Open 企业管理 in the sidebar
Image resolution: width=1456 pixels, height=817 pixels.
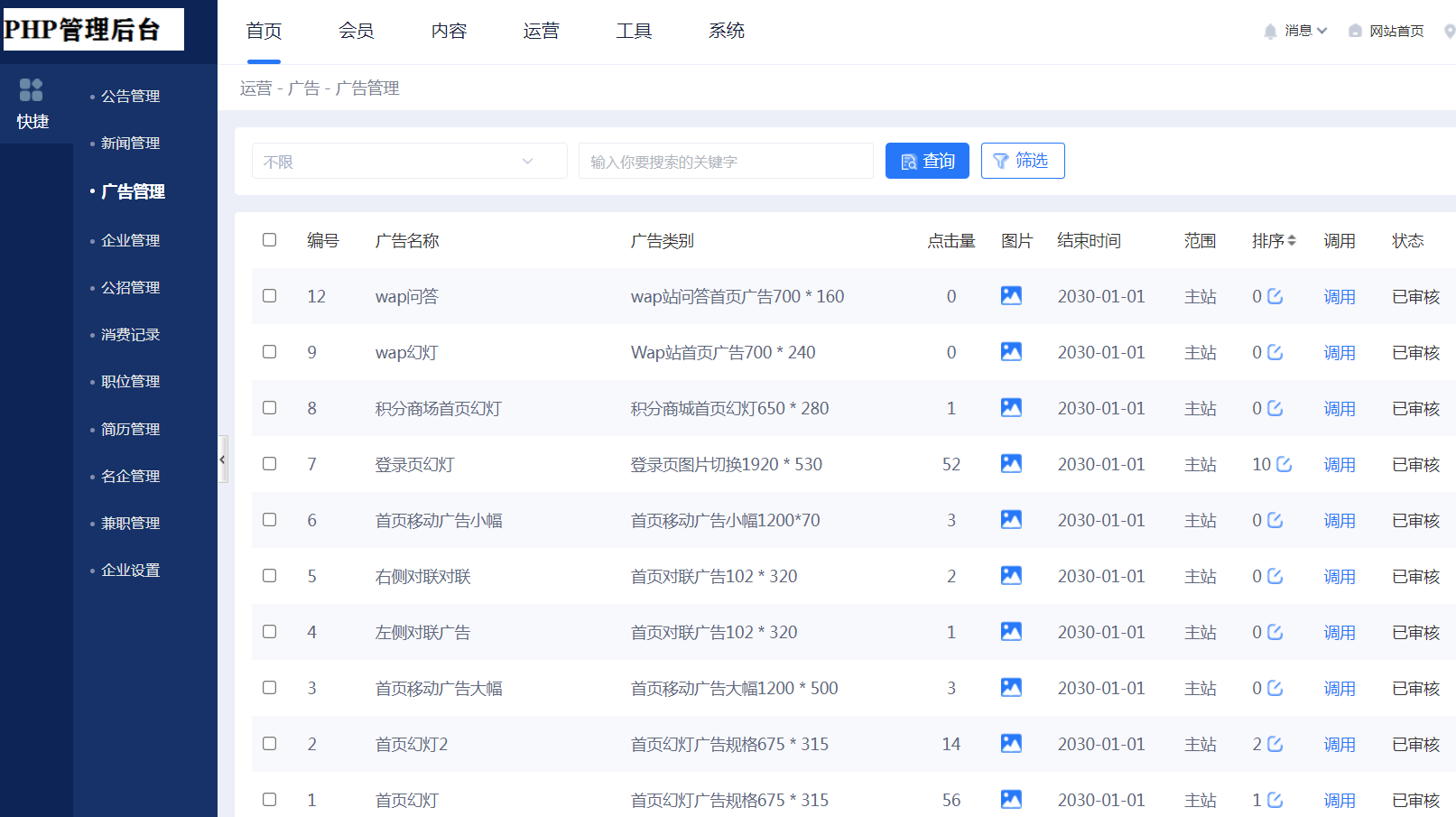click(130, 240)
